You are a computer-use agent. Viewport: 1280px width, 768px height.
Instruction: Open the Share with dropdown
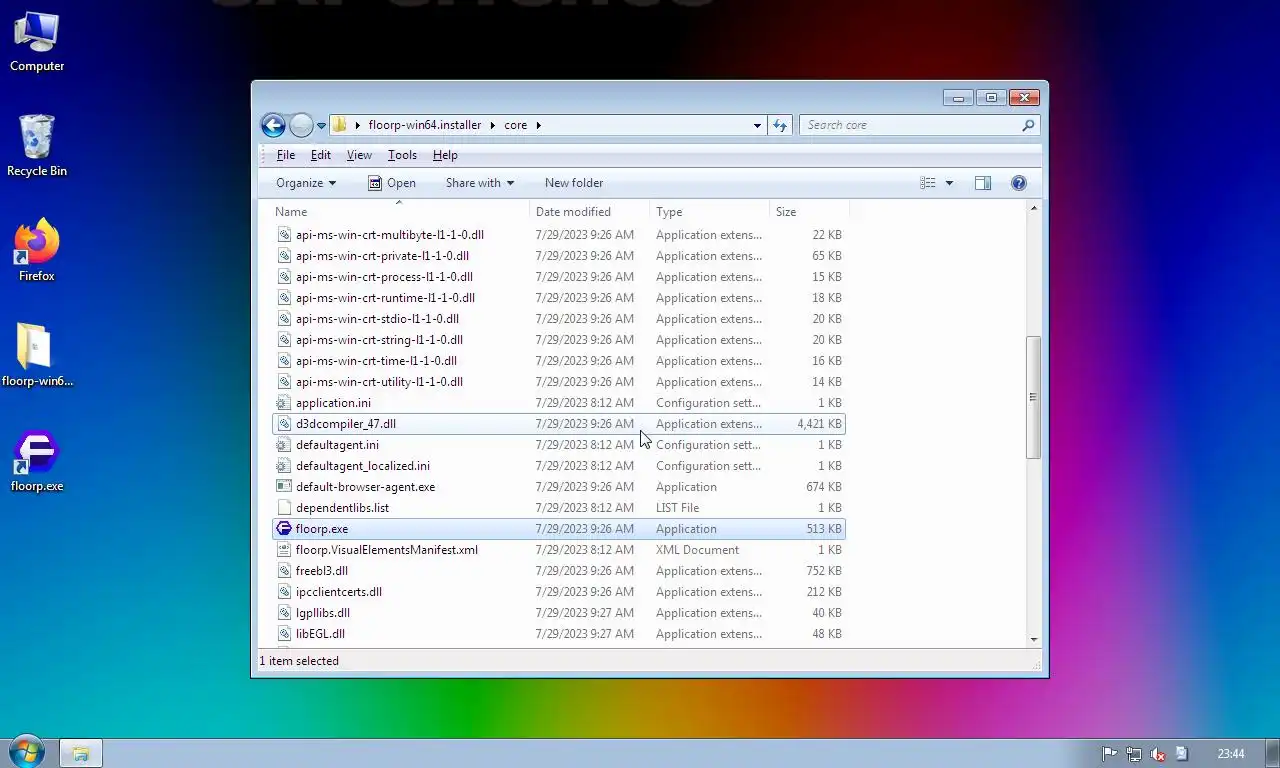(x=480, y=183)
